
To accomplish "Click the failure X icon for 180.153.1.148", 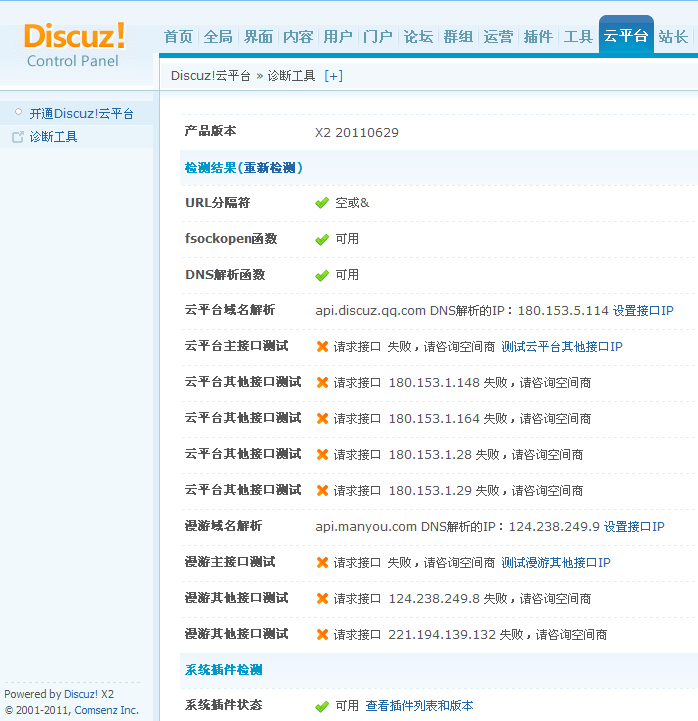I will 322,383.
